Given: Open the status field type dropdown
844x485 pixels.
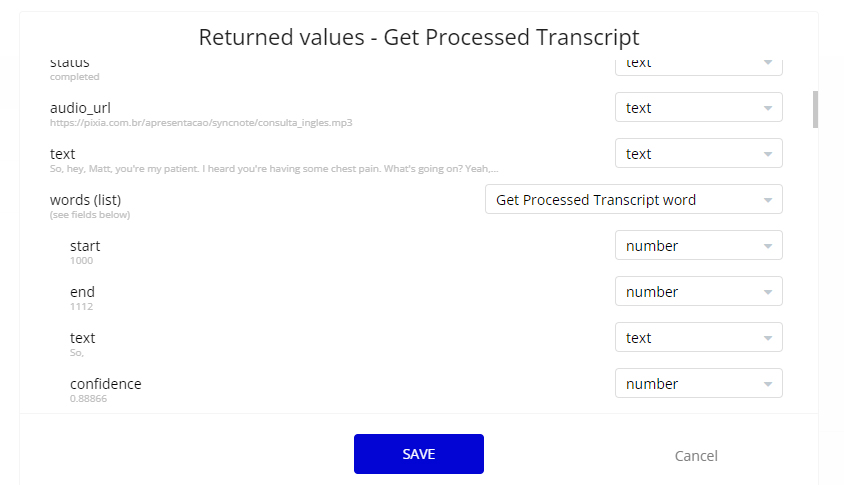Looking at the screenshot, I should [699, 66].
